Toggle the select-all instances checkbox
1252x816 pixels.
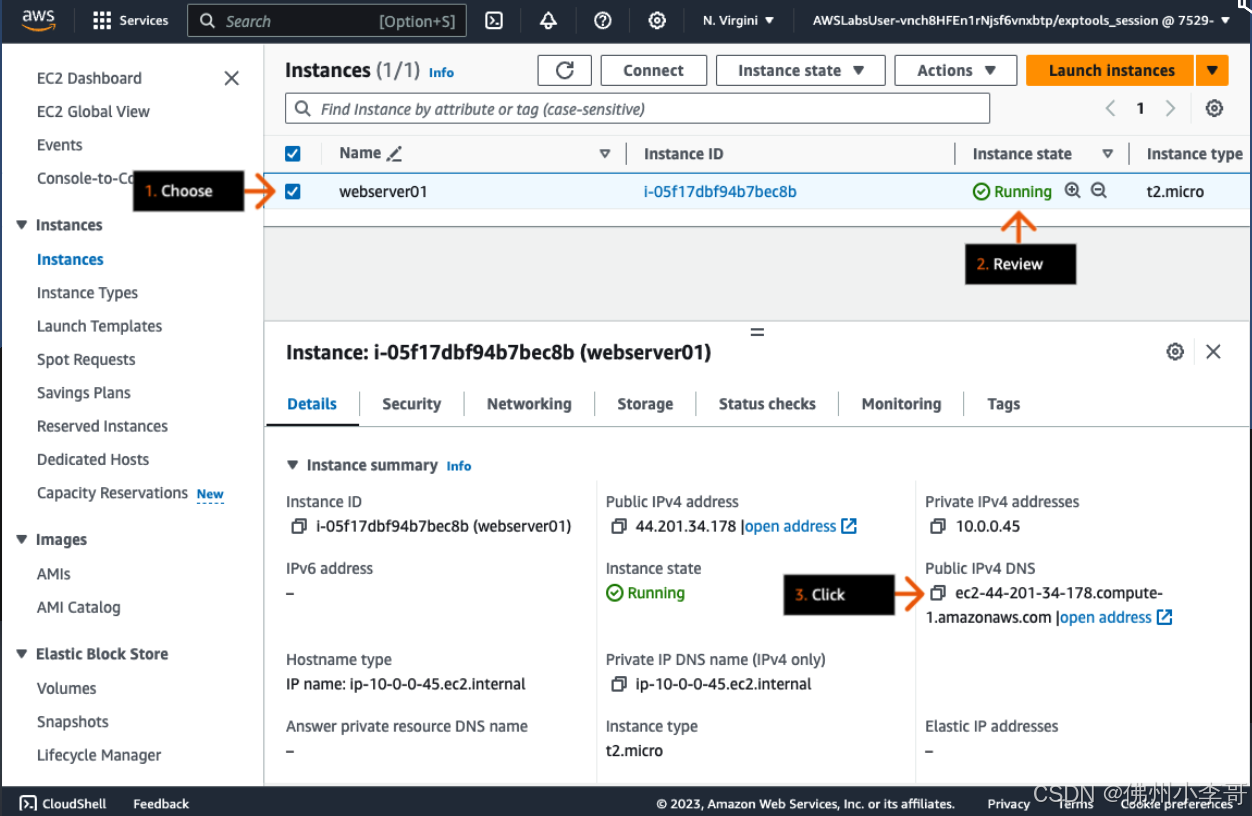293,153
